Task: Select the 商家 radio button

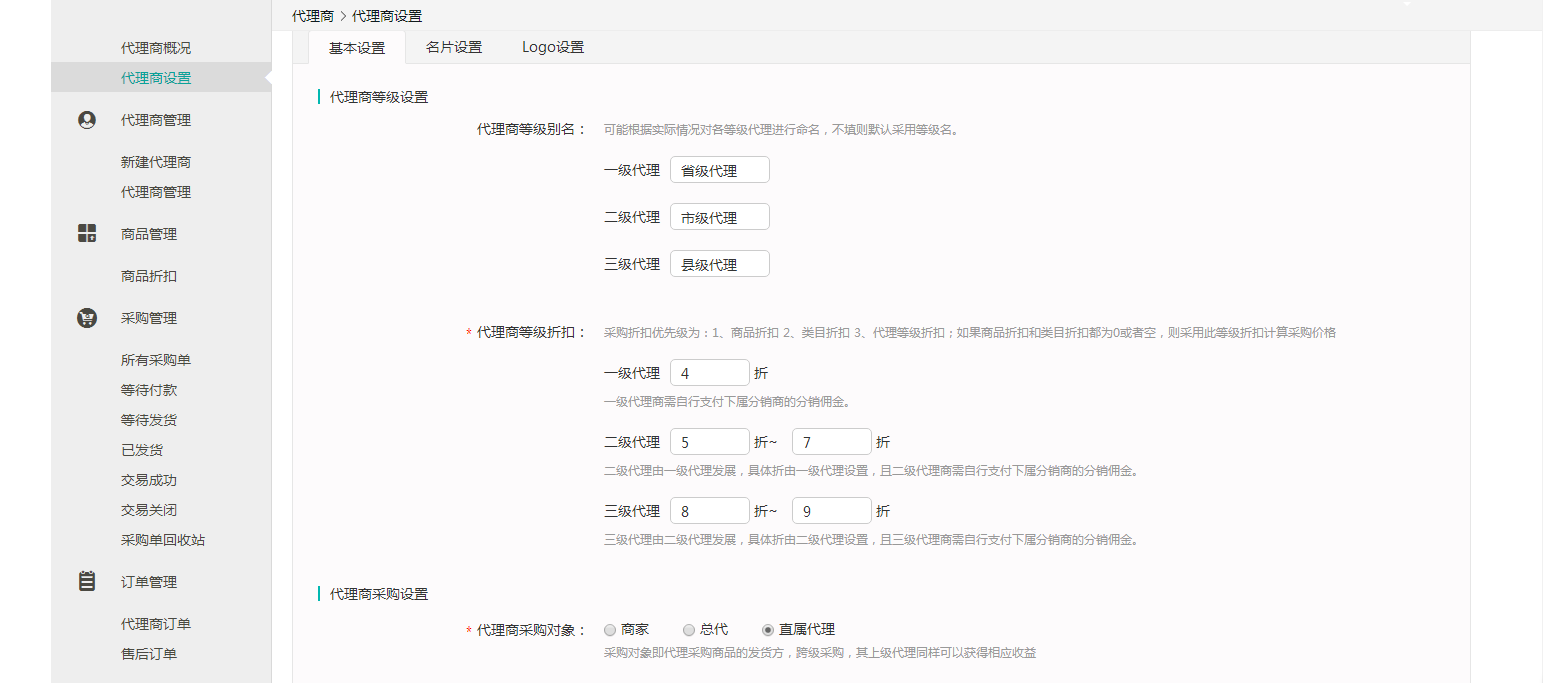Action: [x=610, y=630]
